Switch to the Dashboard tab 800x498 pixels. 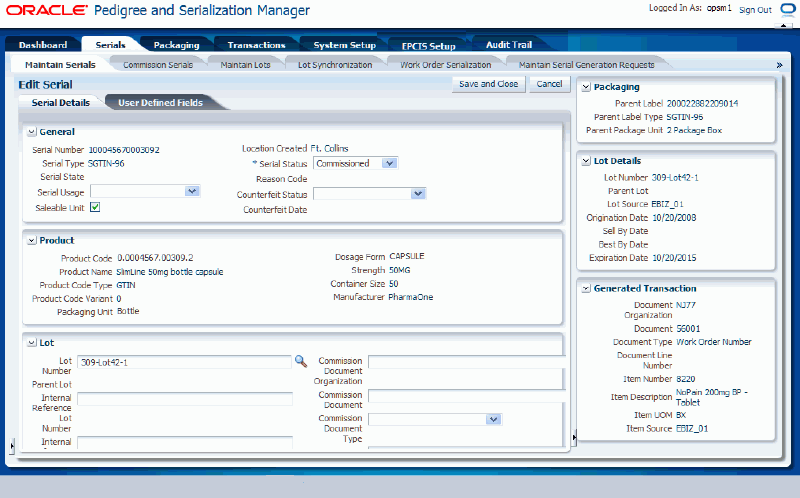click(43, 45)
